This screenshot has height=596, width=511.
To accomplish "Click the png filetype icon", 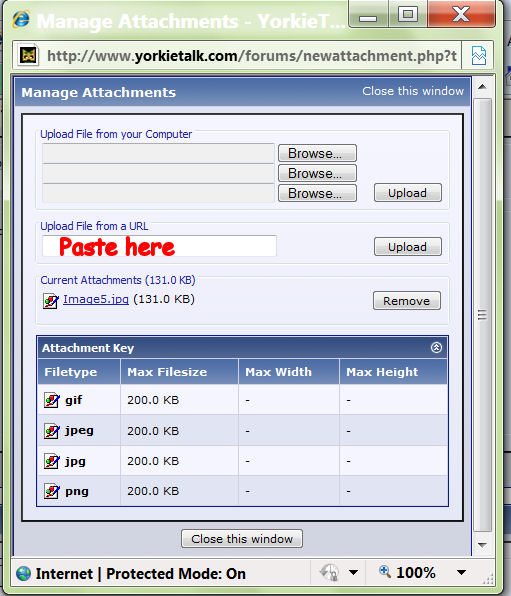I will [x=51, y=491].
